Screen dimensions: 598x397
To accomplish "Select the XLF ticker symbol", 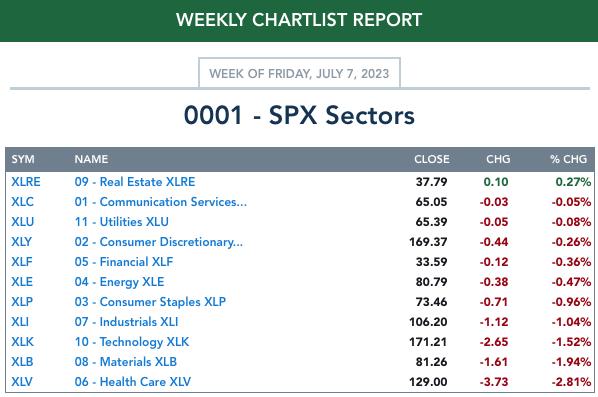I will (x=22, y=262).
